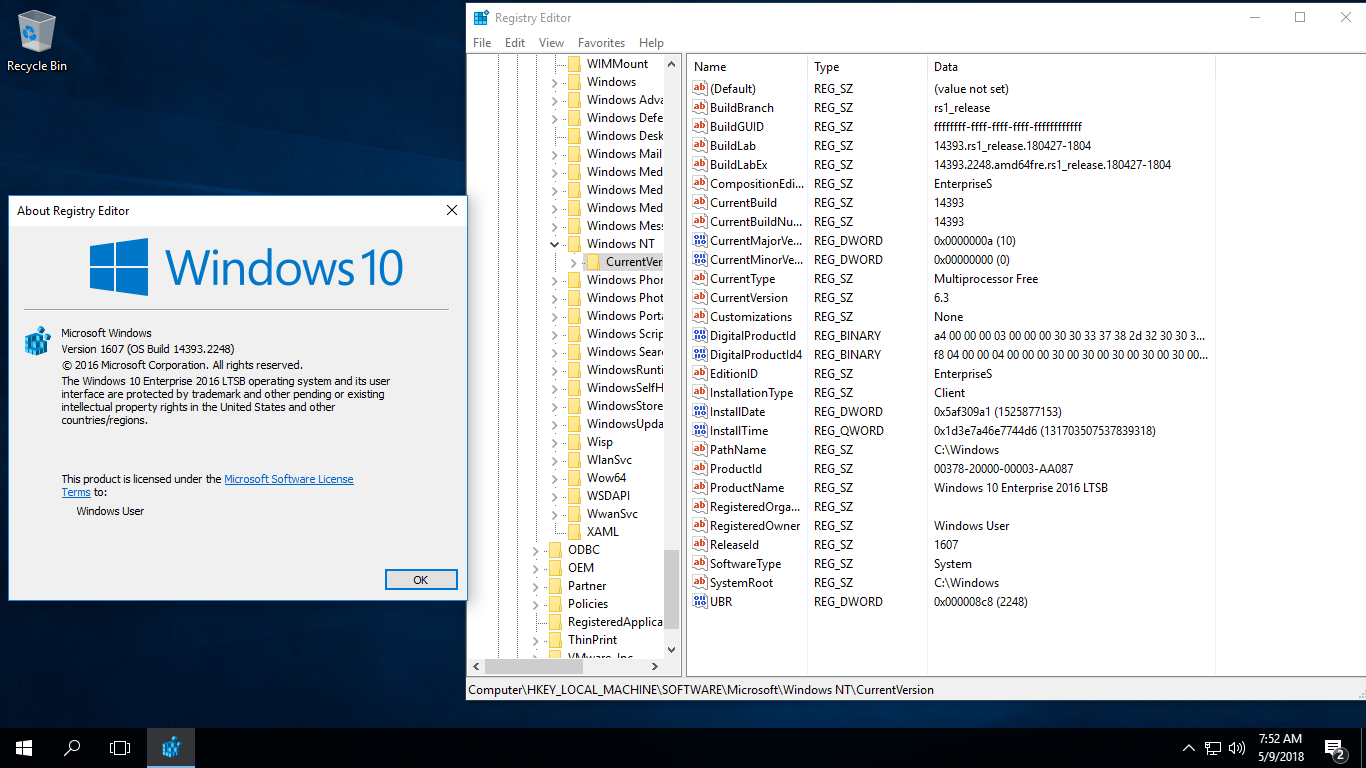Click the ProductId data '00378-20000-00003-AA087'

(x=1003, y=469)
